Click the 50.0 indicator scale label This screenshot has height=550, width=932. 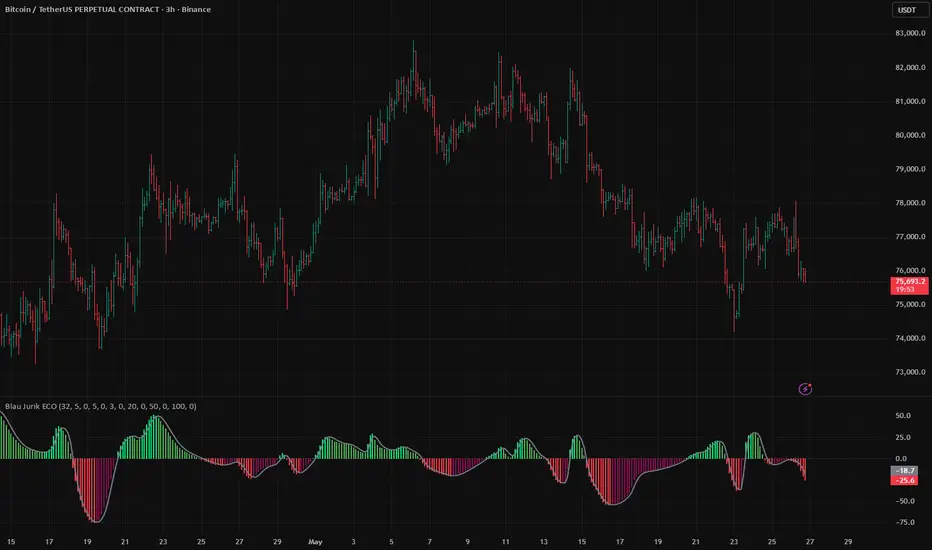903,416
